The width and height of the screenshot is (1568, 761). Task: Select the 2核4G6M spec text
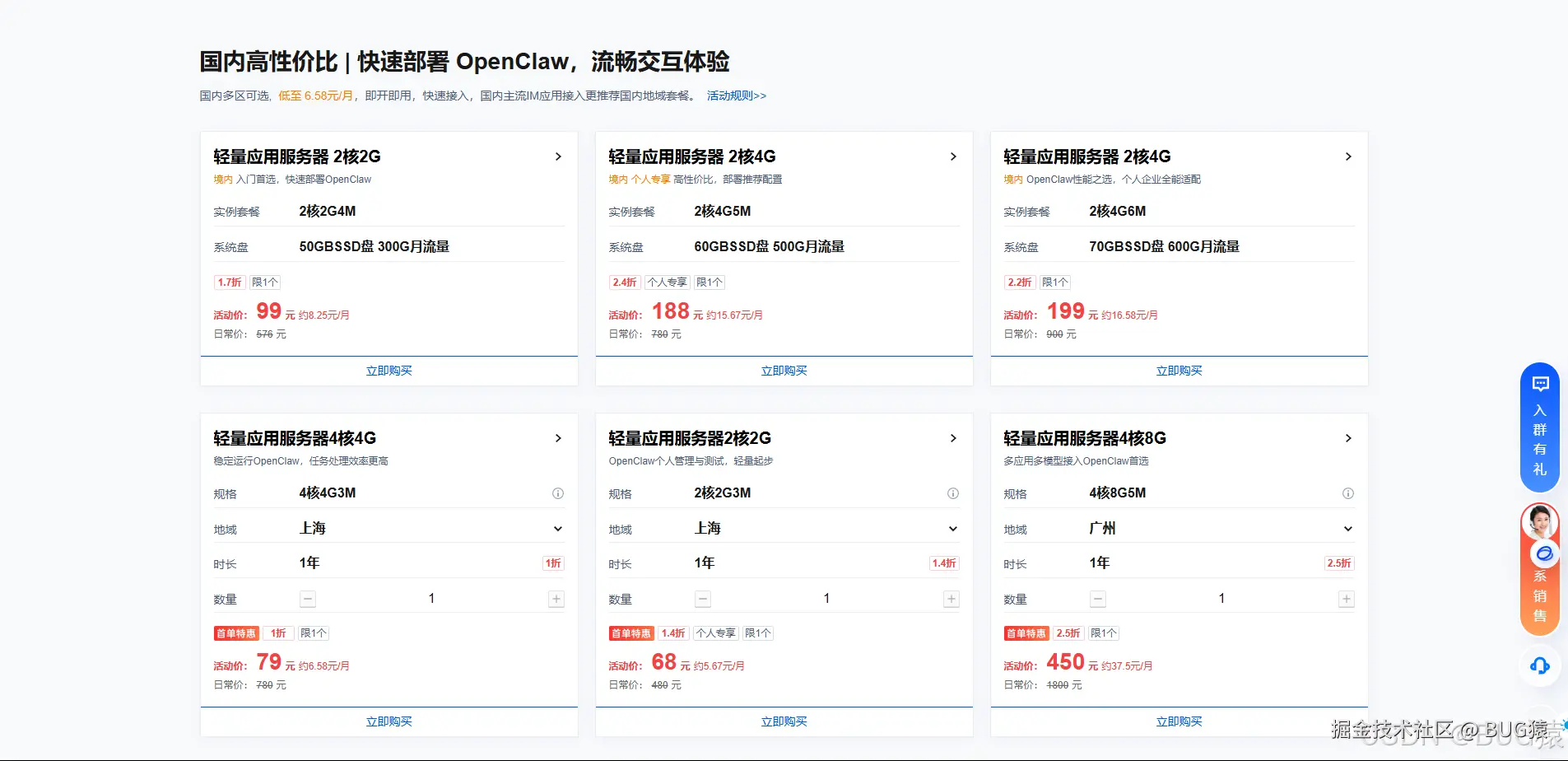tap(1118, 212)
